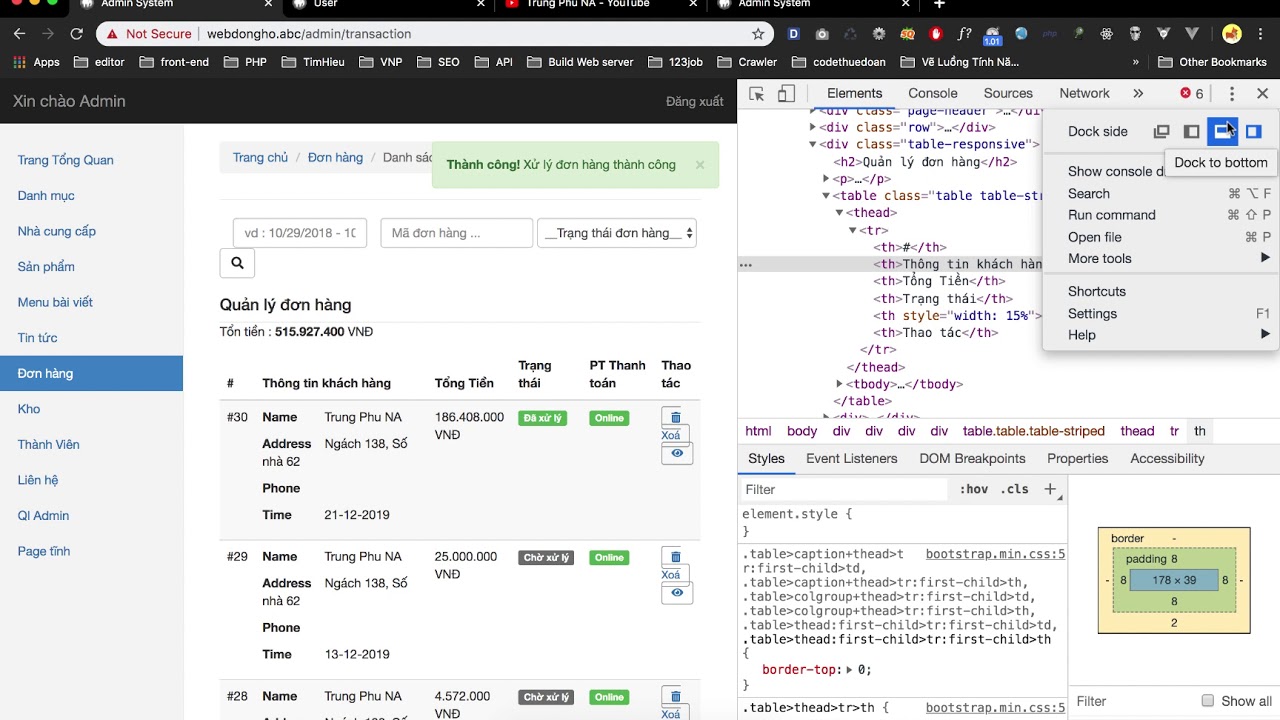Click the SQ extension icon
Image resolution: width=1280 pixels, height=720 pixels.
tap(907, 34)
